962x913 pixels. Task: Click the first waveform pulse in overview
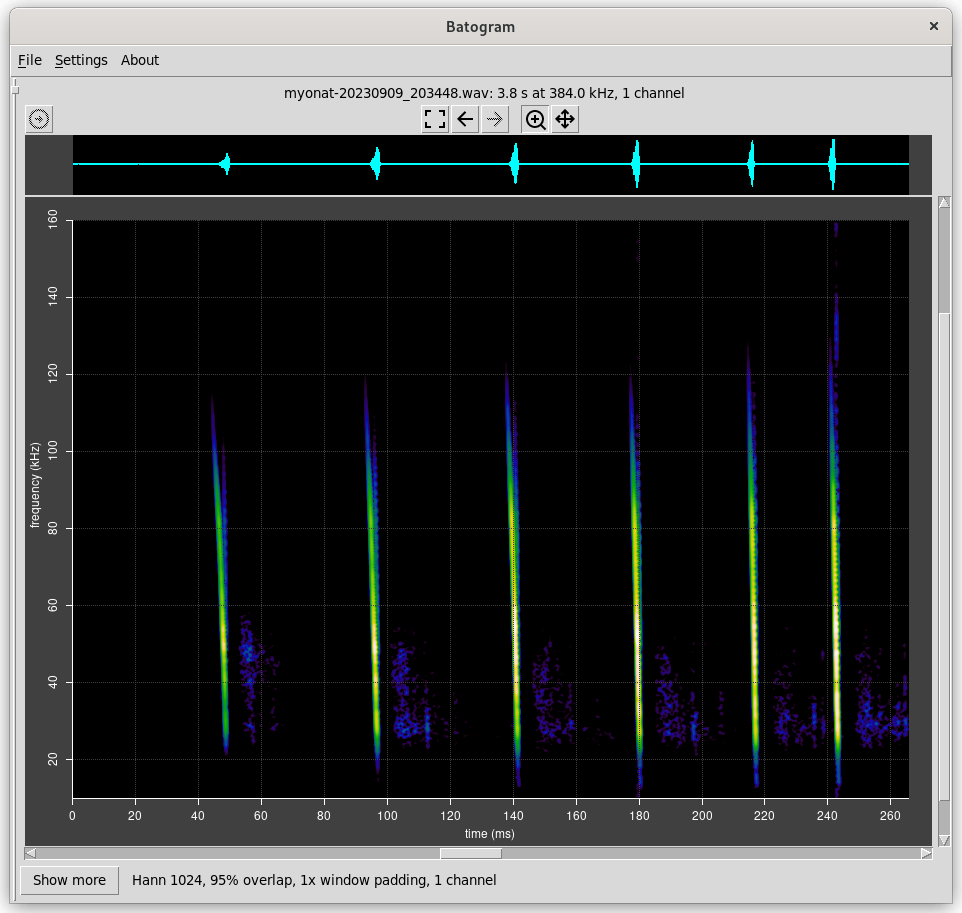[226, 164]
